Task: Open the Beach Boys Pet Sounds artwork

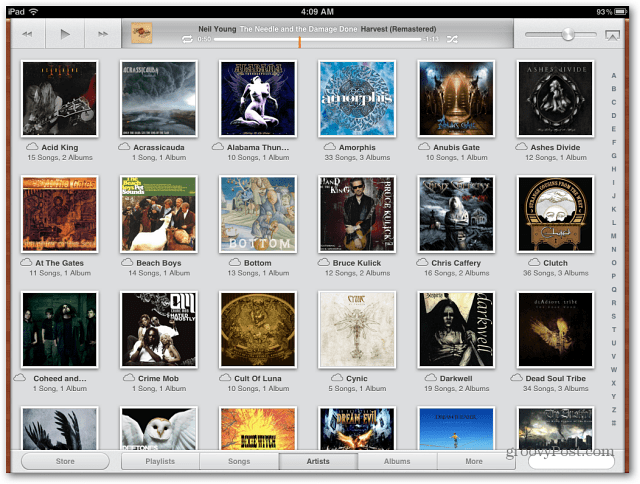Action: (159, 214)
